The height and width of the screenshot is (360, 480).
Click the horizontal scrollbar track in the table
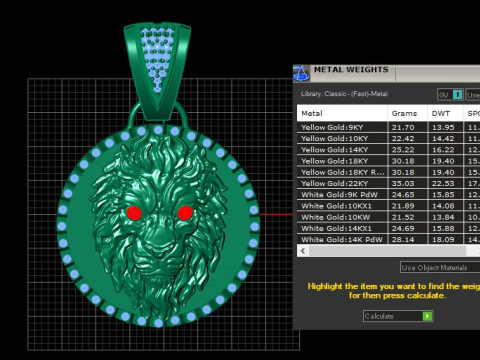[x=387, y=251]
